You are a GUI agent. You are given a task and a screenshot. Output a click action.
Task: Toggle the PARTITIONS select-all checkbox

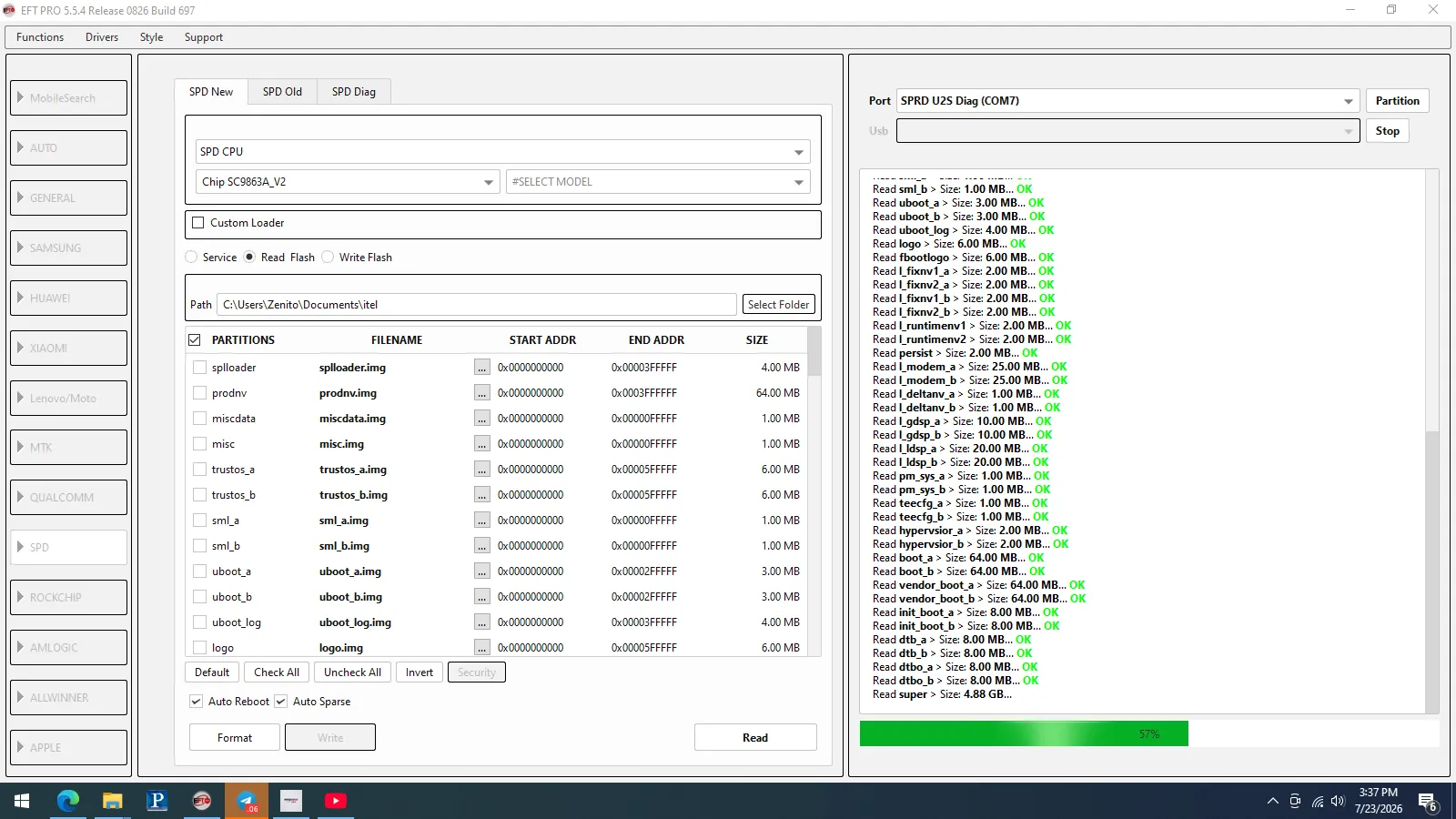point(194,340)
